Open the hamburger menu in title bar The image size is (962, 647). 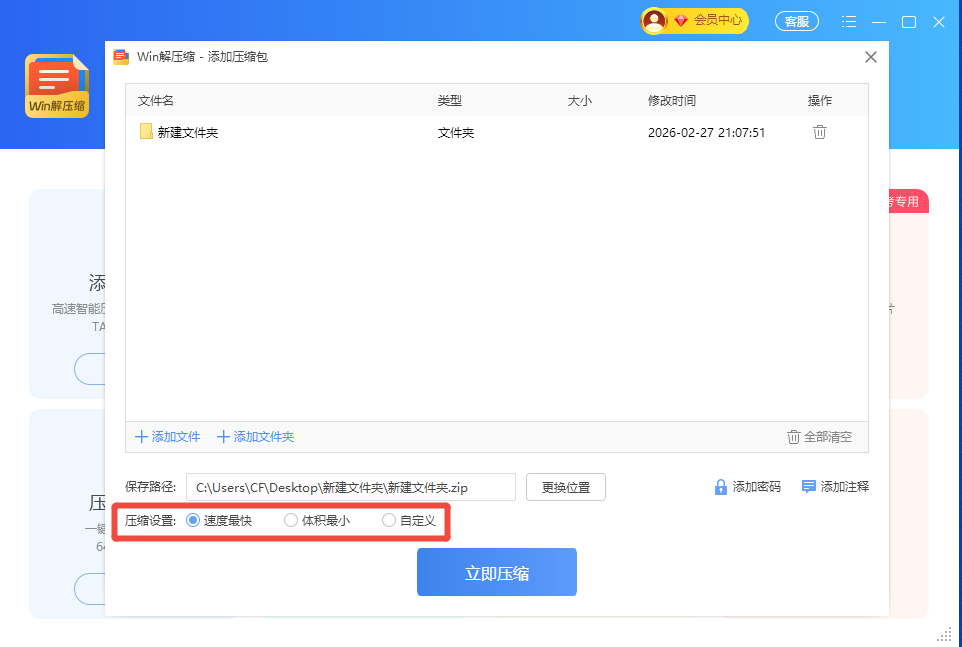pyautogui.click(x=849, y=21)
